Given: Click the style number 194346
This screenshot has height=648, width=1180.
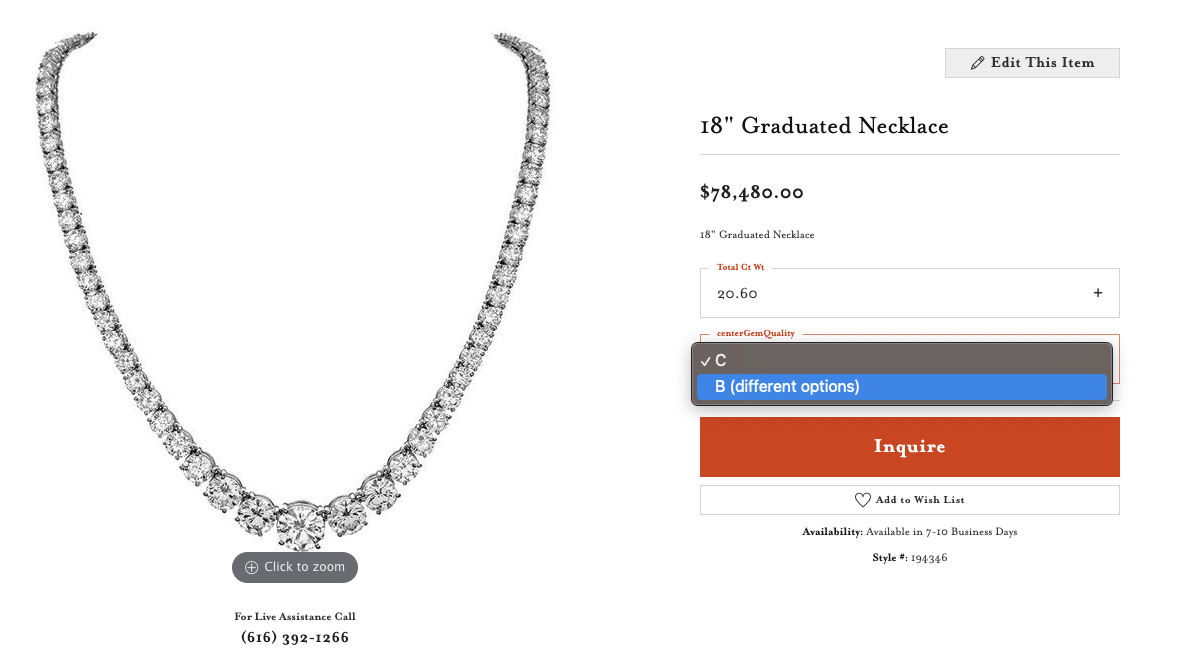Looking at the screenshot, I should [928, 558].
